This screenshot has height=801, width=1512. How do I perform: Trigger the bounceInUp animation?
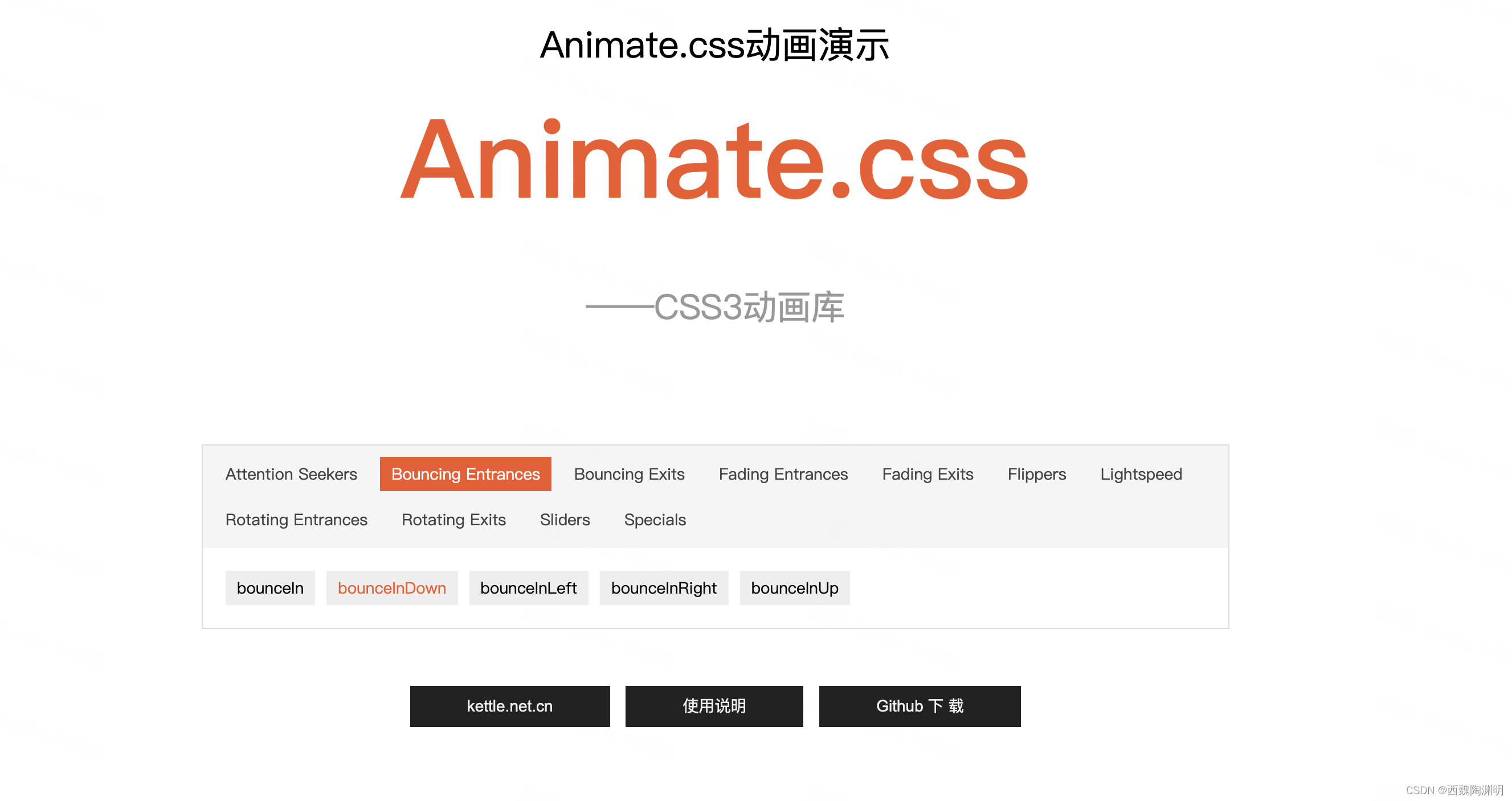pos(794,588)
